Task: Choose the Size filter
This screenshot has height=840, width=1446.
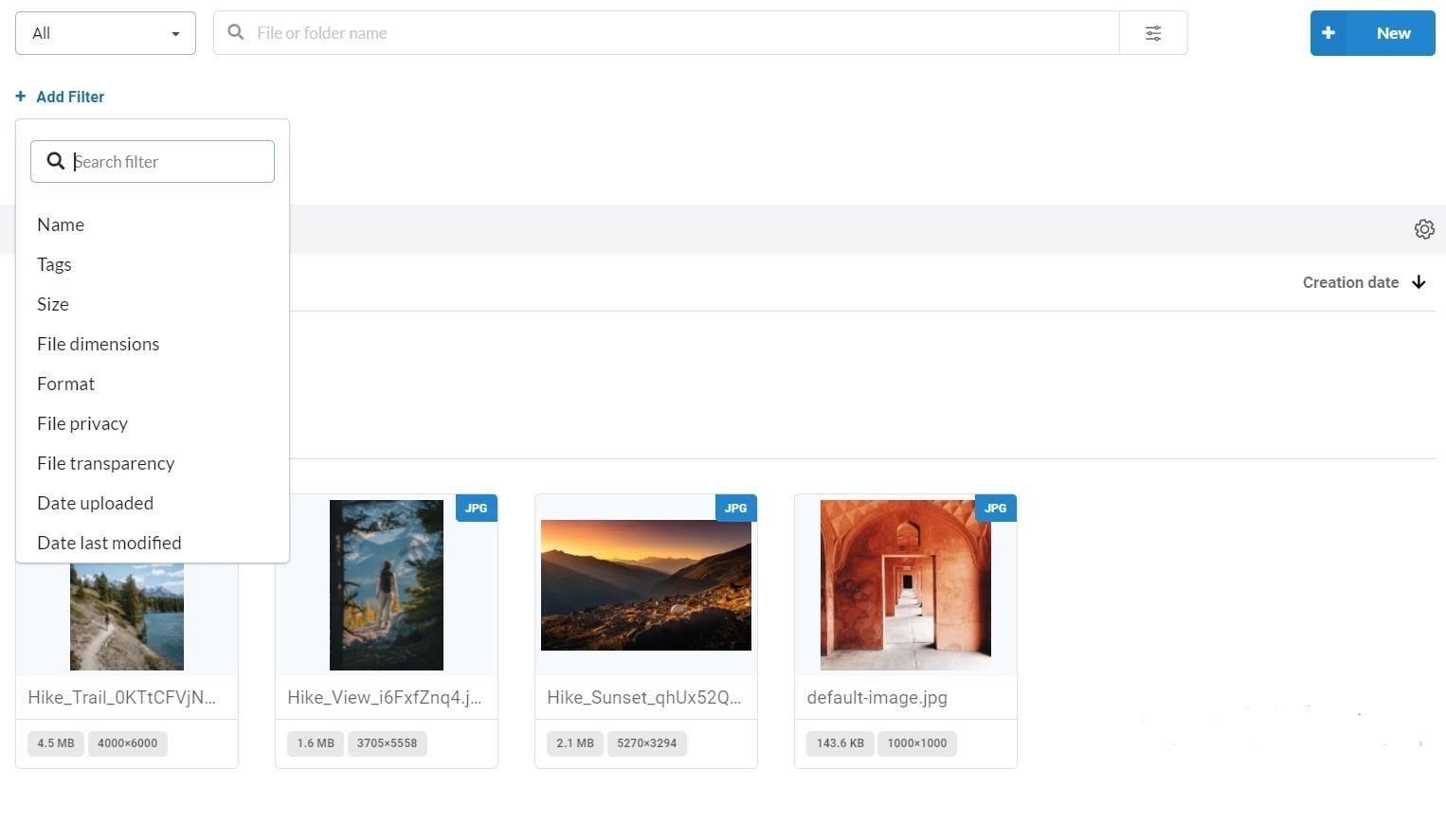Action: pyautogui.click(x=53, y=304)
